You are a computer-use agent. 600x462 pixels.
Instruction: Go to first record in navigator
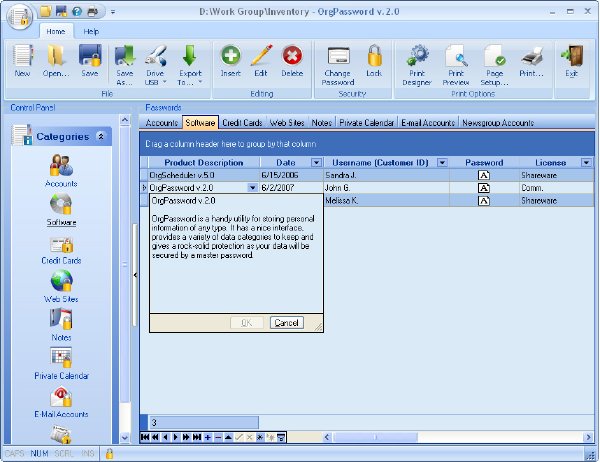click(x=145, y=437)
